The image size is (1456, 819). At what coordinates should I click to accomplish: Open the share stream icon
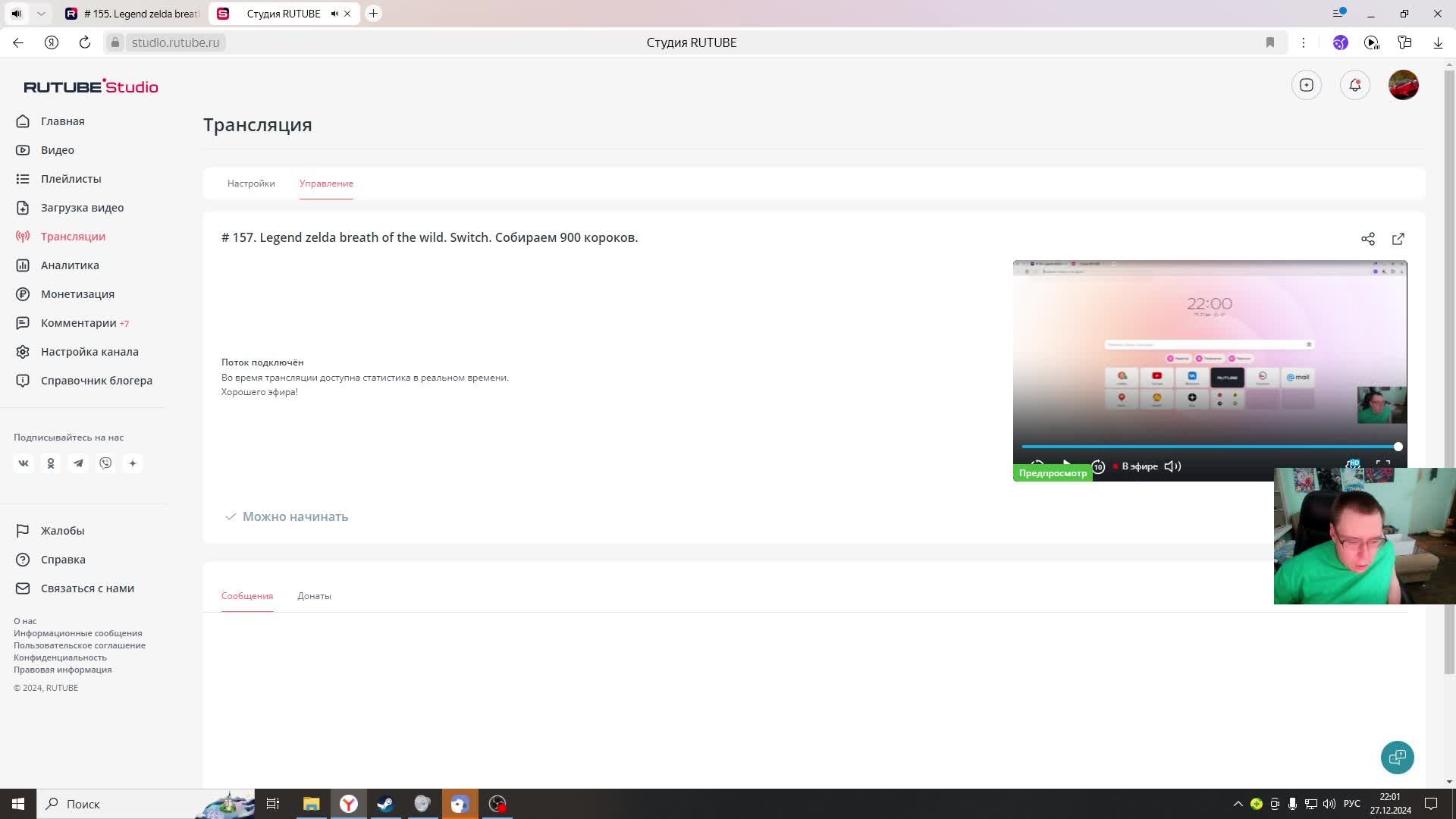click(x=1367, y=239)
